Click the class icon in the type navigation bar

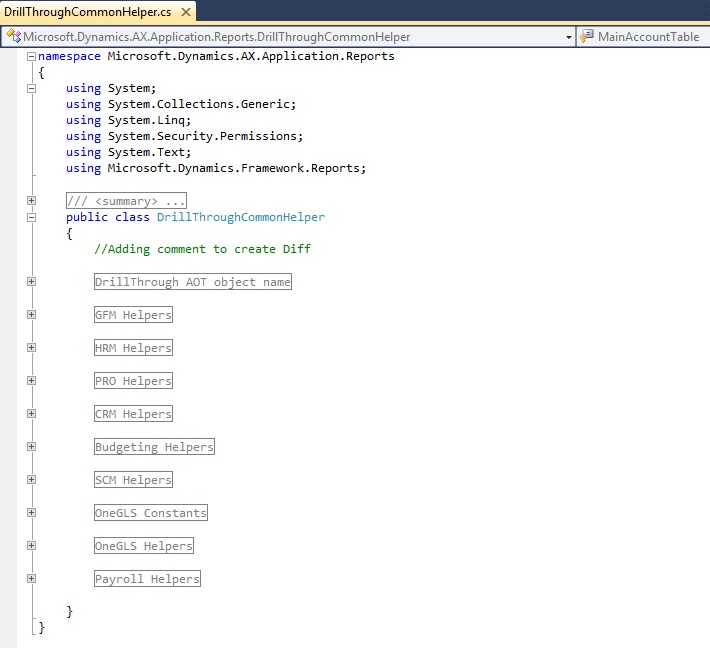(14, 37)
